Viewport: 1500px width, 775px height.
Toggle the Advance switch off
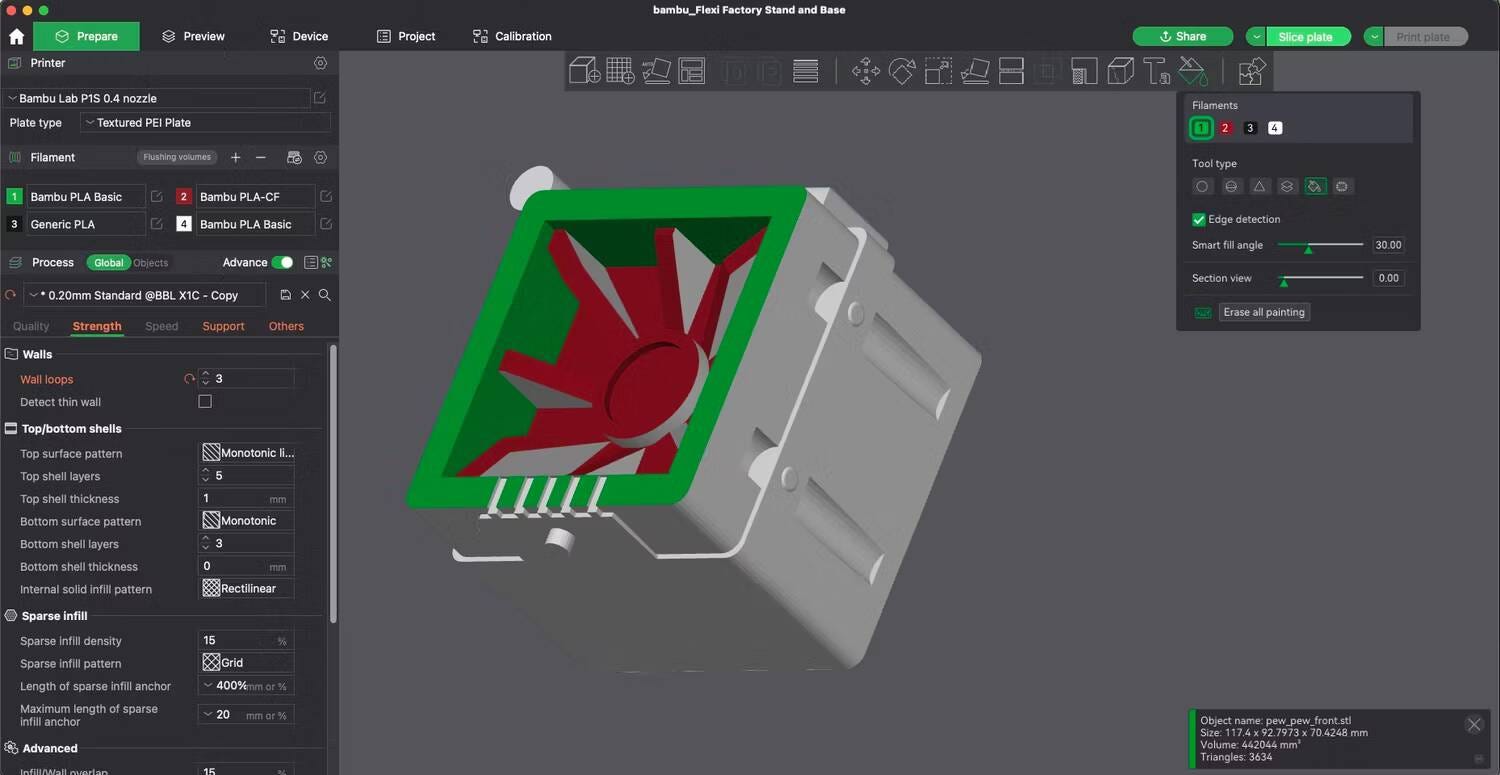[x=283, y=263]
